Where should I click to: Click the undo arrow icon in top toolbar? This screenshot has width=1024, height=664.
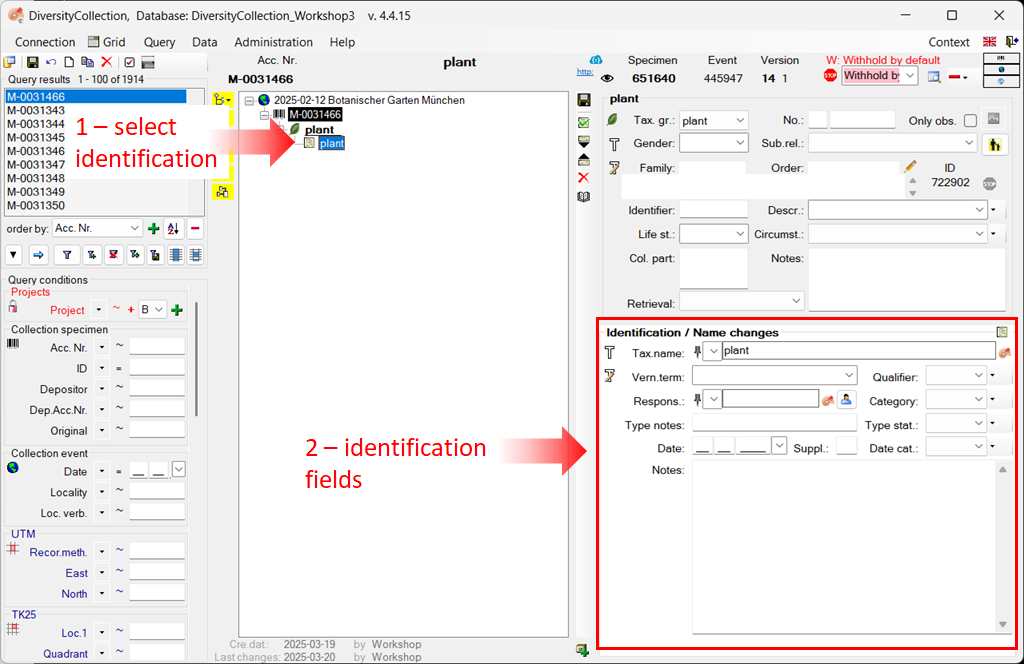click(x=51, y=62)
